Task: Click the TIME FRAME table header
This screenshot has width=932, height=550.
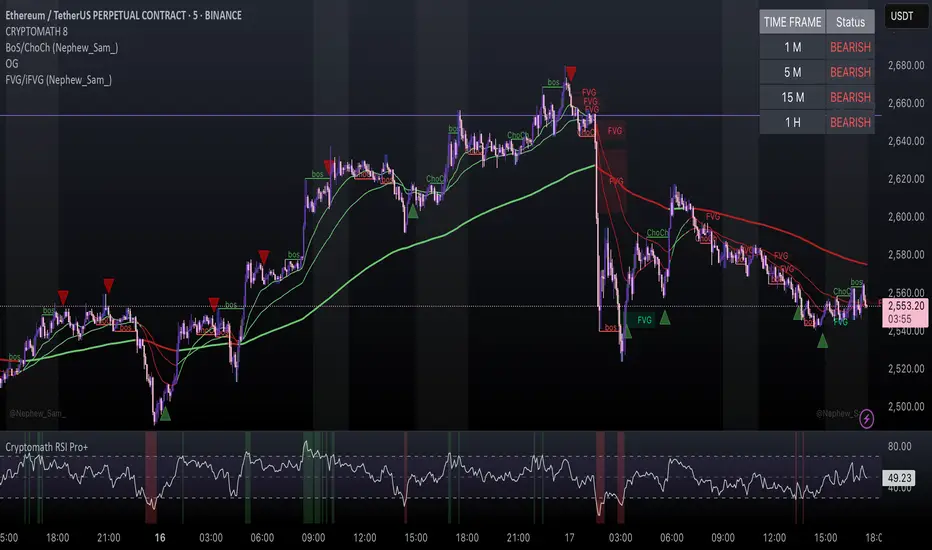Action: click(x=792, y=22)
